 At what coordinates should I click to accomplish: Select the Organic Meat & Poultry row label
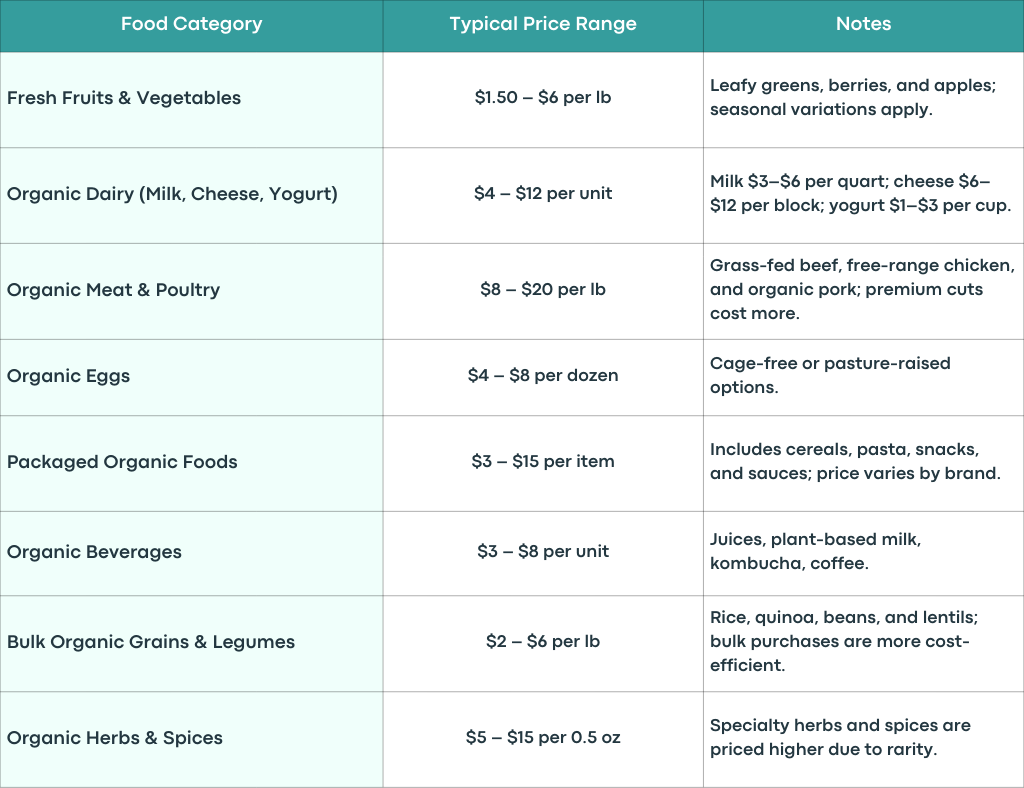(x=191, y=292)
